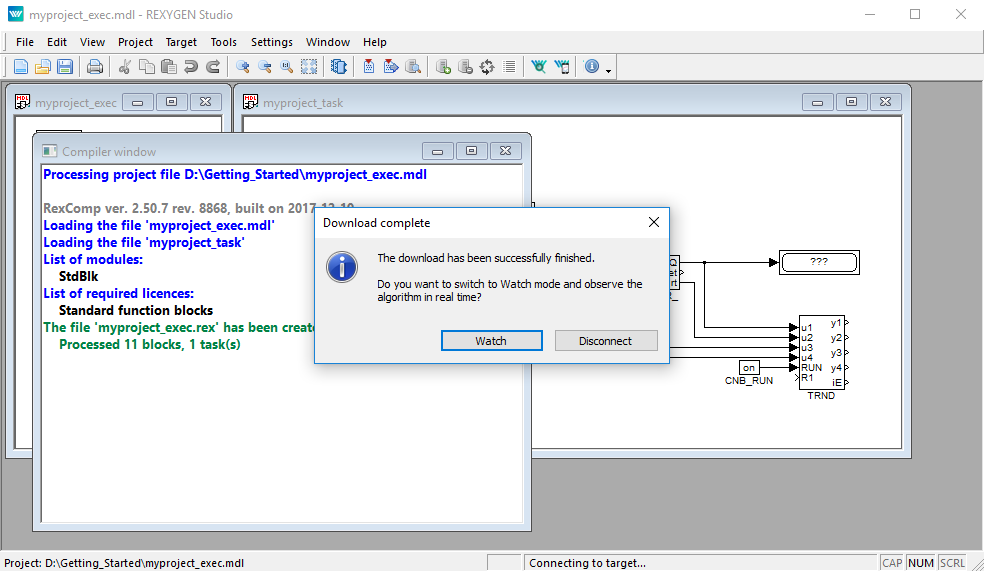
Task: Click the Undo arrow icon
Action: point(191,67)
